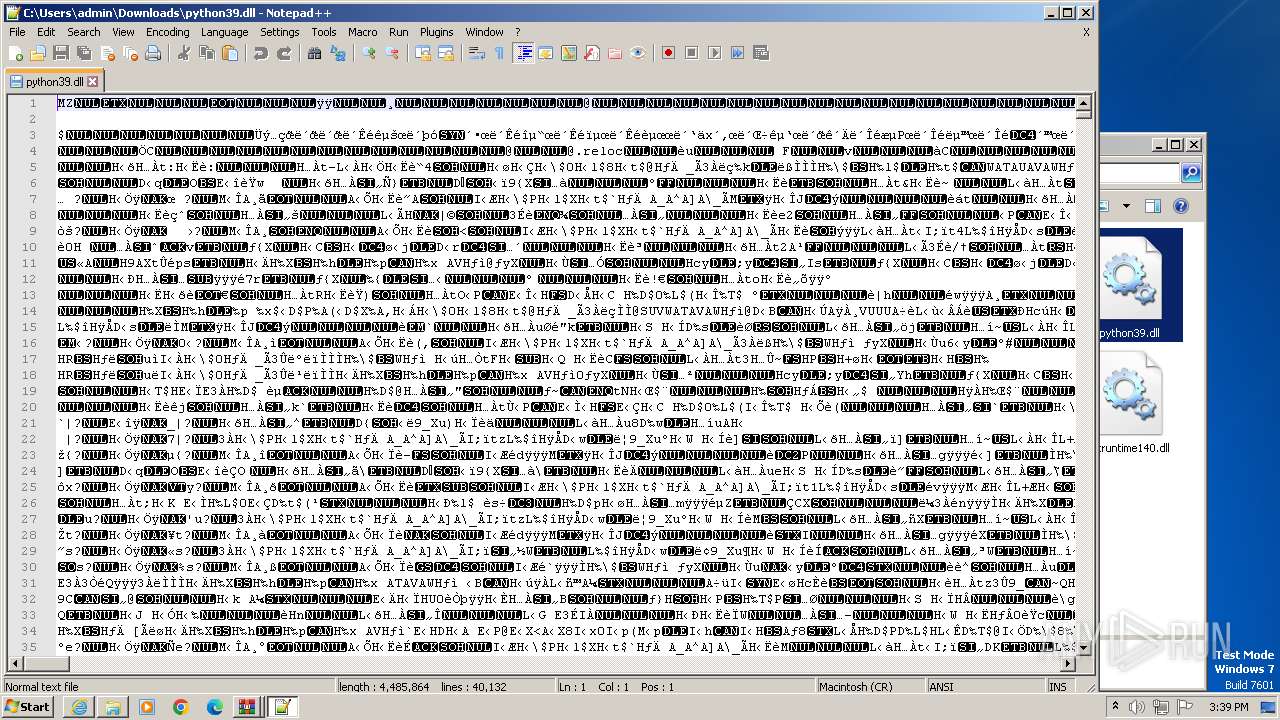
Task: Click the Replace toolbar icon
Action: pos(338,53)
